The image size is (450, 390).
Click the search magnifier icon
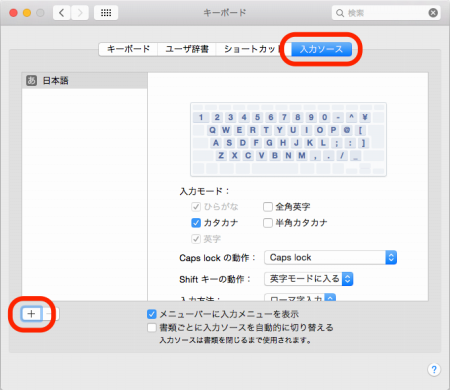click(340, 13)
